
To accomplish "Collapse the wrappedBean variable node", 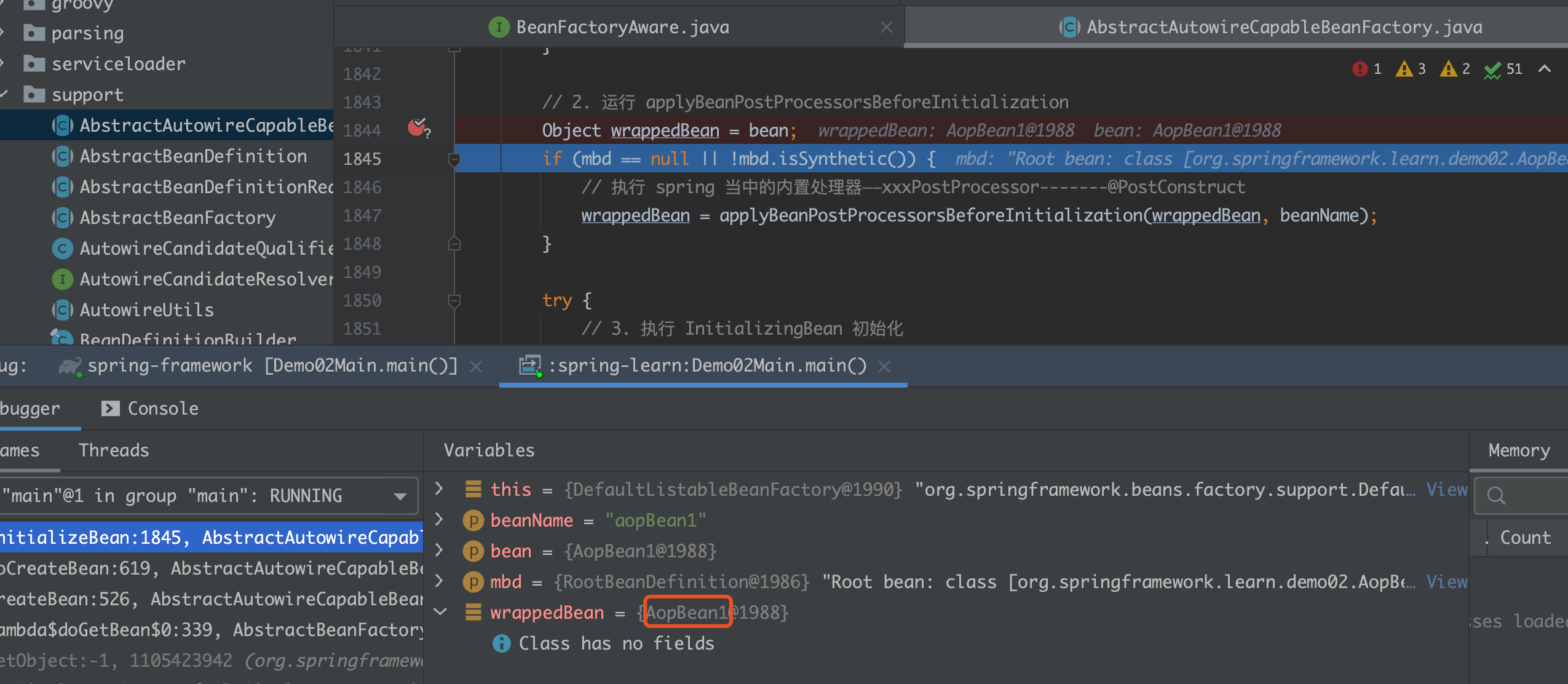I will [x=440, y=612].
